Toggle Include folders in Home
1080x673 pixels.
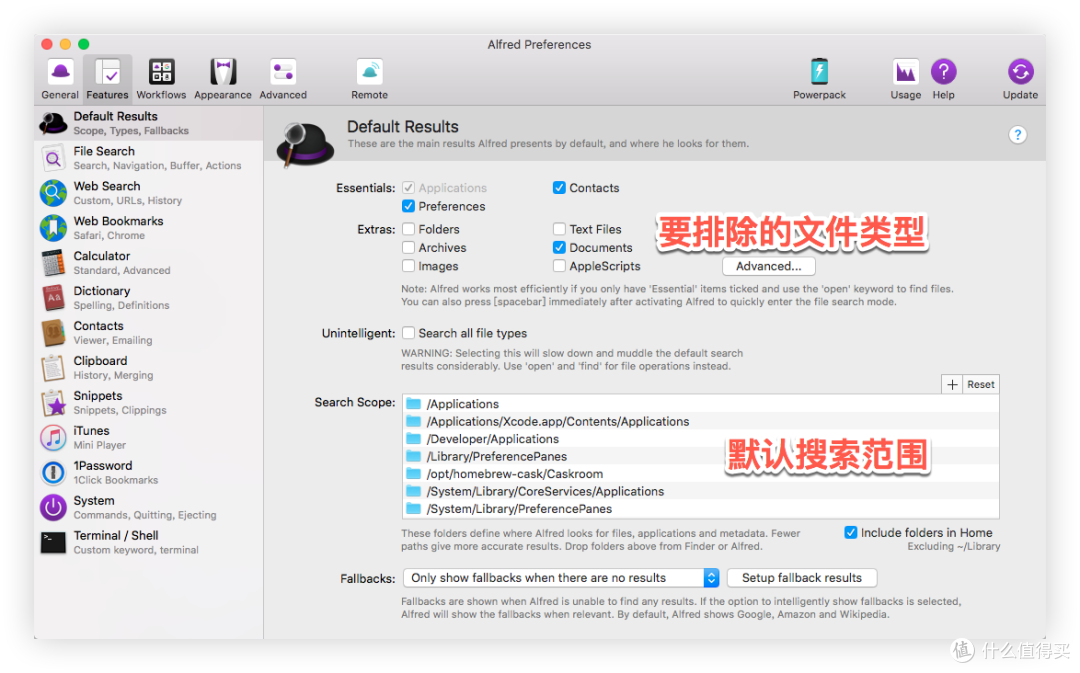tap(851, 532)
